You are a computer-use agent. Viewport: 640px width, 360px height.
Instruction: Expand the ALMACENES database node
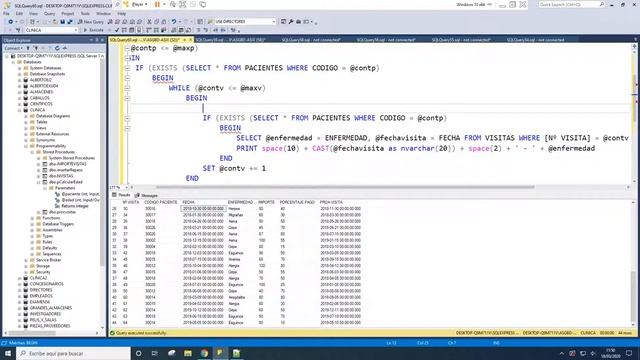[20, 92]
